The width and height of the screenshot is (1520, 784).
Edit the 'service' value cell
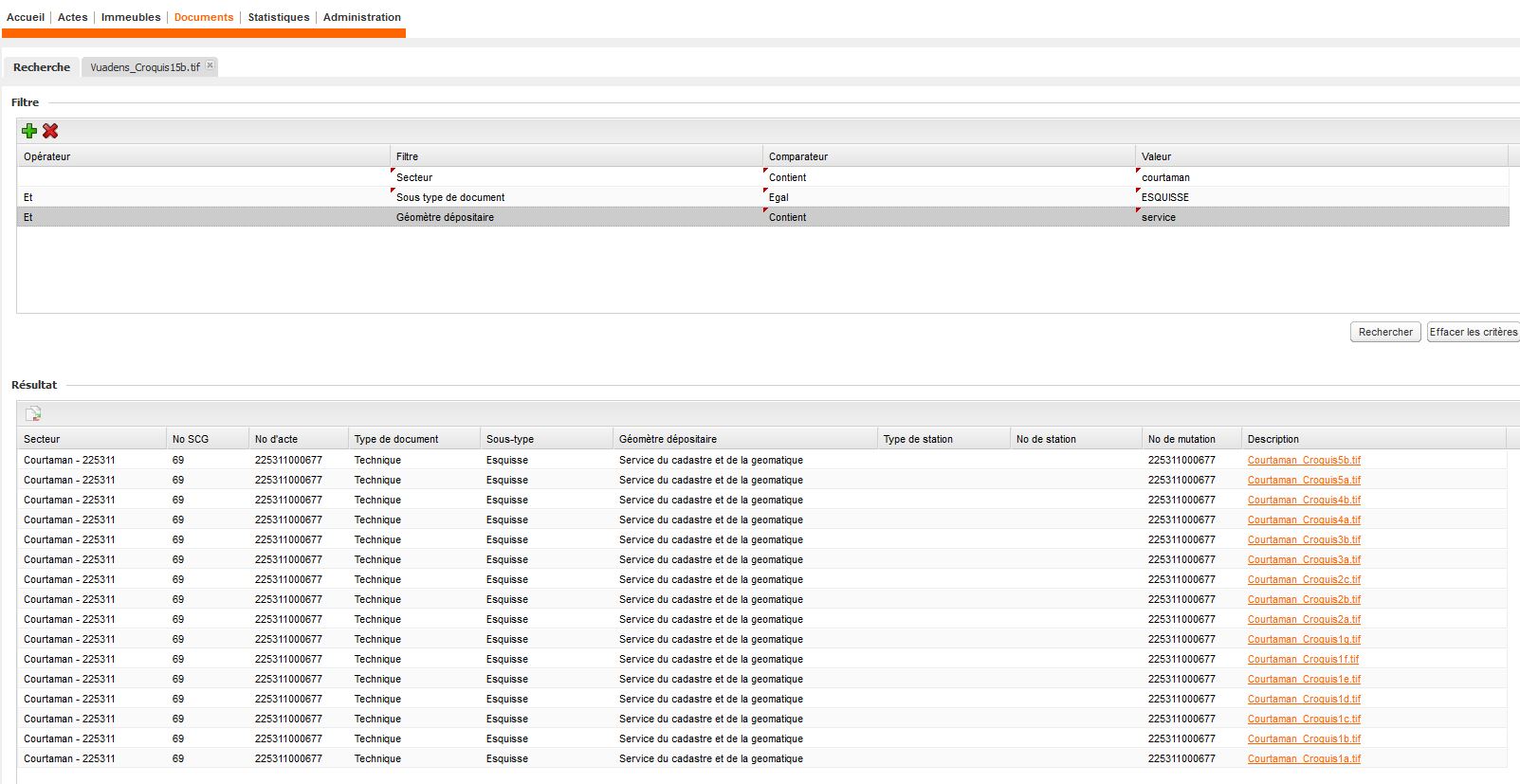click(1322, 217)
